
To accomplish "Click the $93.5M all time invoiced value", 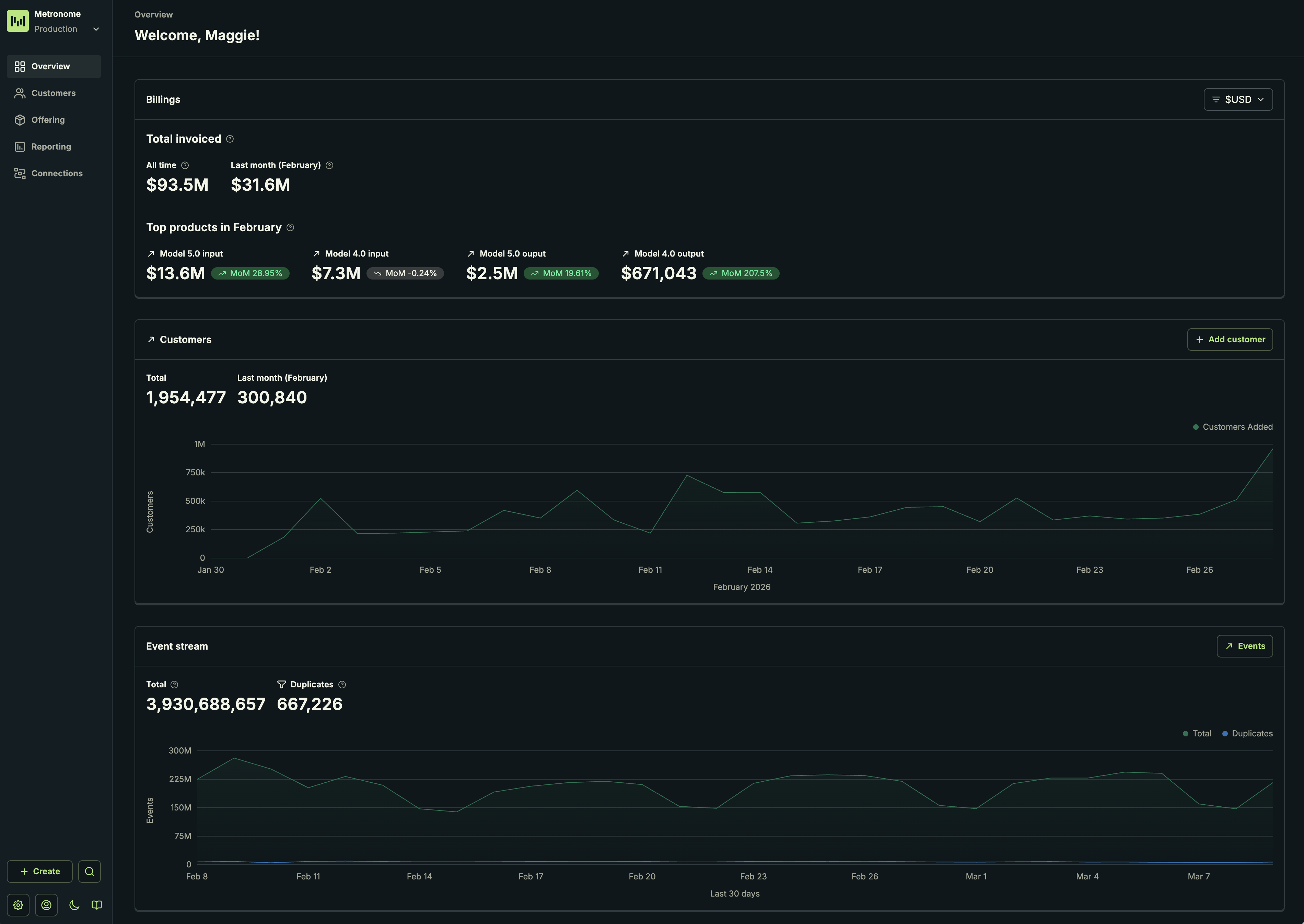I will [x=178, y=185].
